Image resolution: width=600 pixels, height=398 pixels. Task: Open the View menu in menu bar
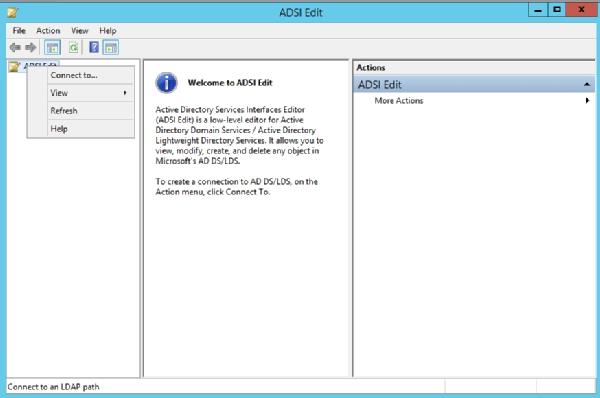(x=80, y=31)
